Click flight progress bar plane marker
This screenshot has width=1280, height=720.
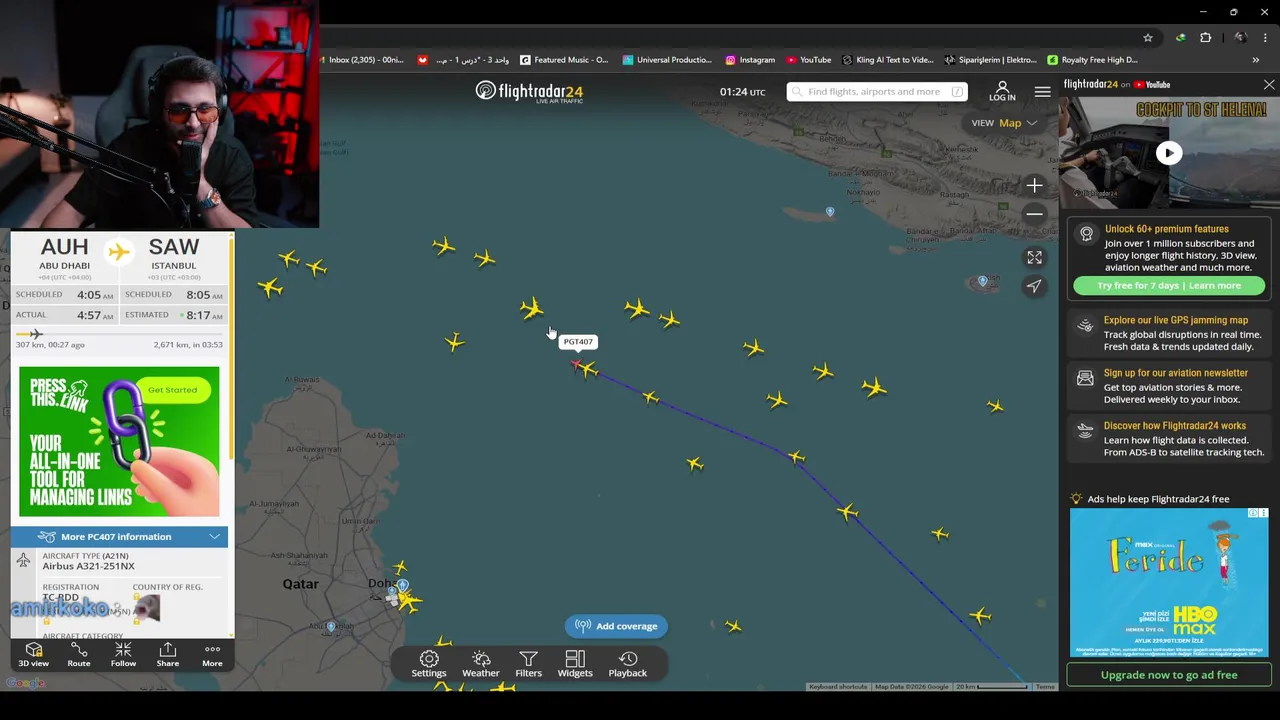36,334
